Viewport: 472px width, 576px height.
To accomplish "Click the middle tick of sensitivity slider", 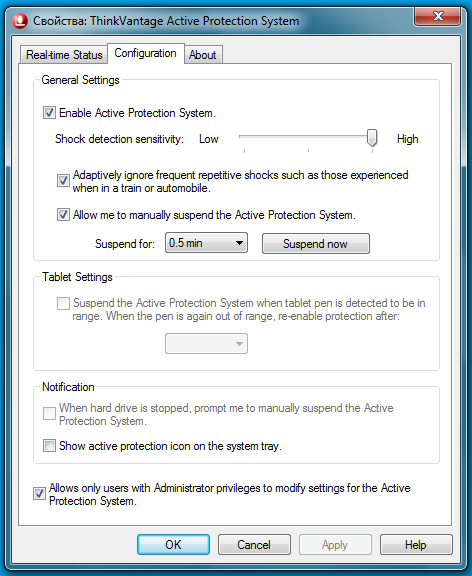I will [308, 151].
